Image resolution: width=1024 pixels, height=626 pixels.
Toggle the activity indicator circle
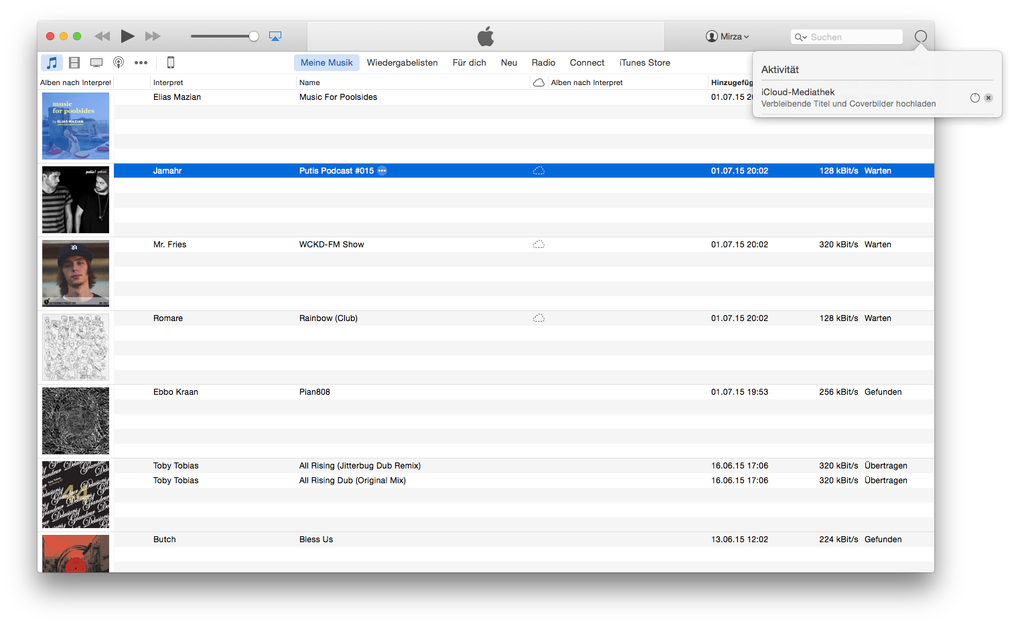tap(921, 37)
